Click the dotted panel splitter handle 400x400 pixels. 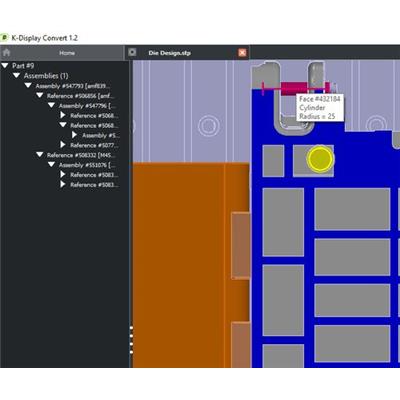coord(131,340)
